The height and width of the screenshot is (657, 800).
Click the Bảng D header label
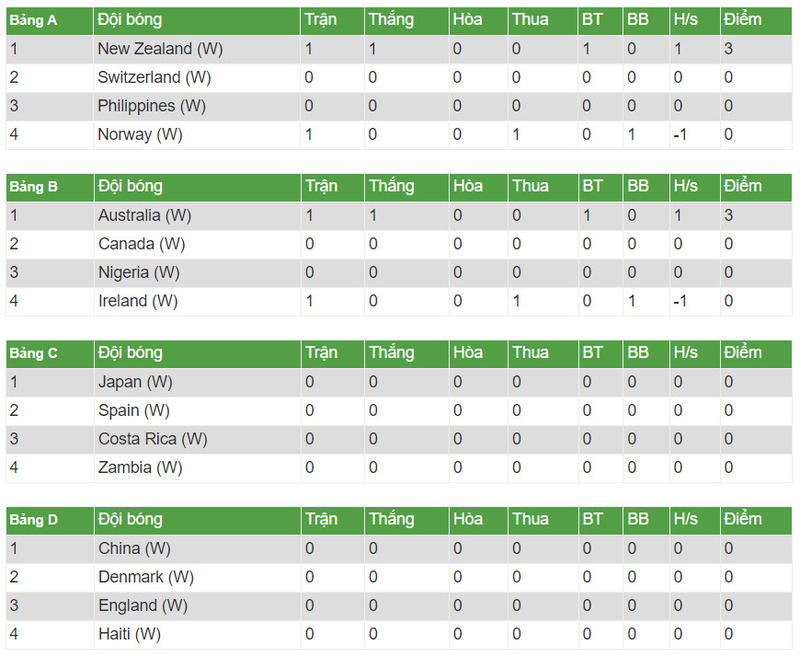click(34, 520)
